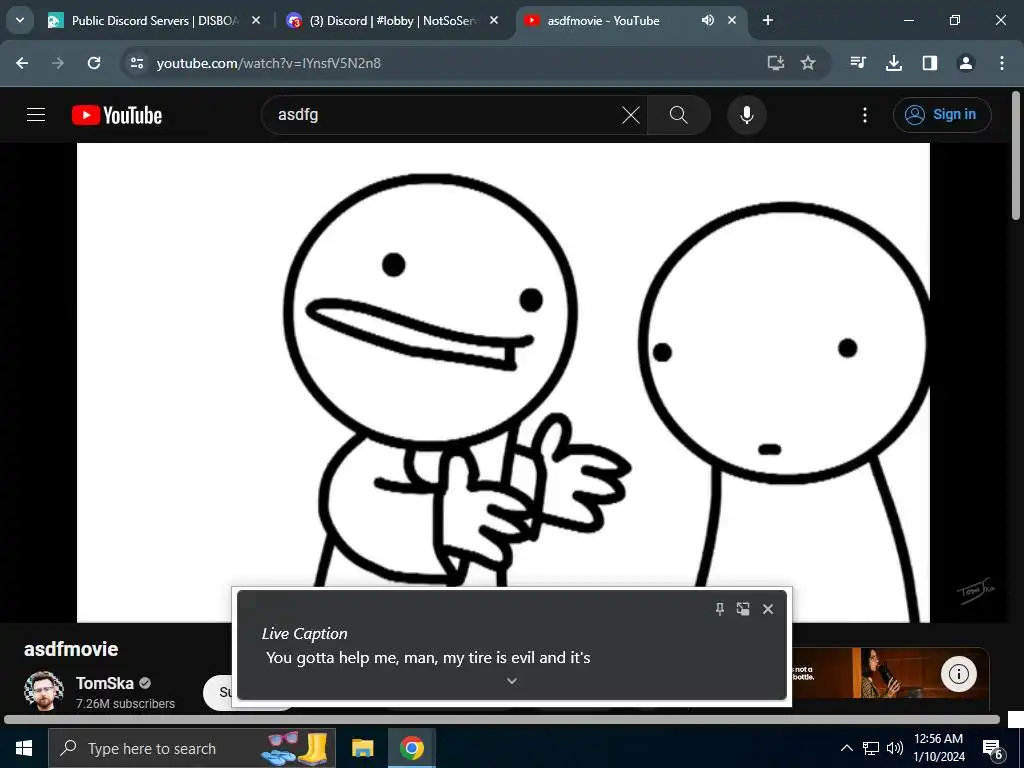Click the info icon on ad card
Viewport: 1024px width, 768px height.
(959, 673)
